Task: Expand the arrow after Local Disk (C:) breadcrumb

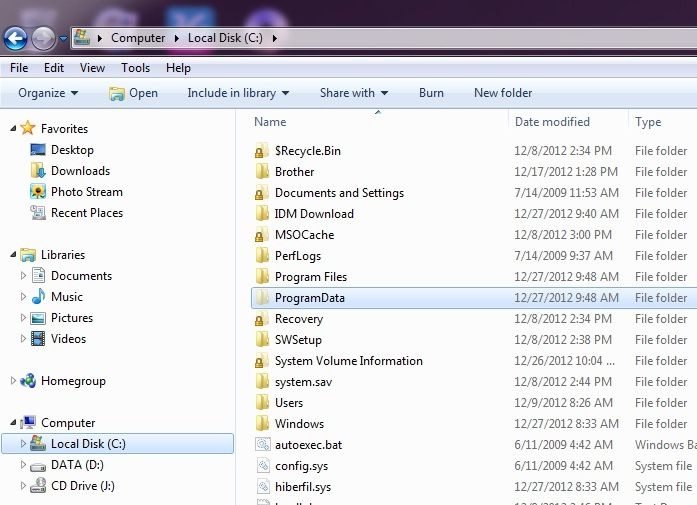Action: [275, 39]
